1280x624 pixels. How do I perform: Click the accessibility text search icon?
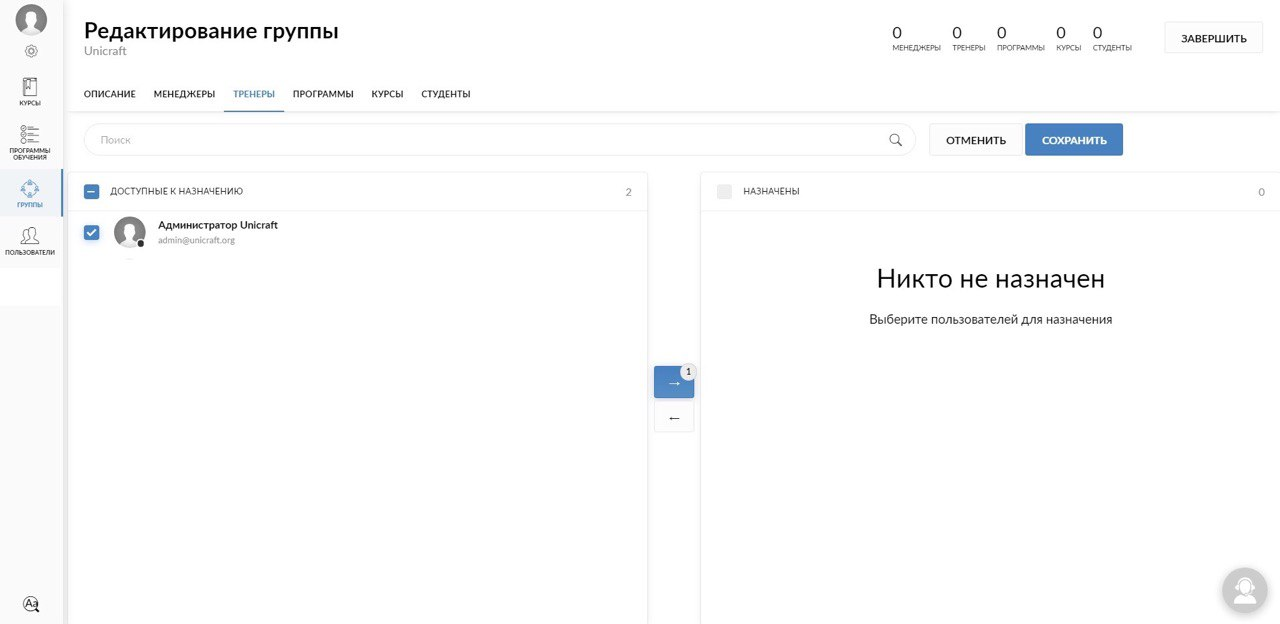(31, 604)
